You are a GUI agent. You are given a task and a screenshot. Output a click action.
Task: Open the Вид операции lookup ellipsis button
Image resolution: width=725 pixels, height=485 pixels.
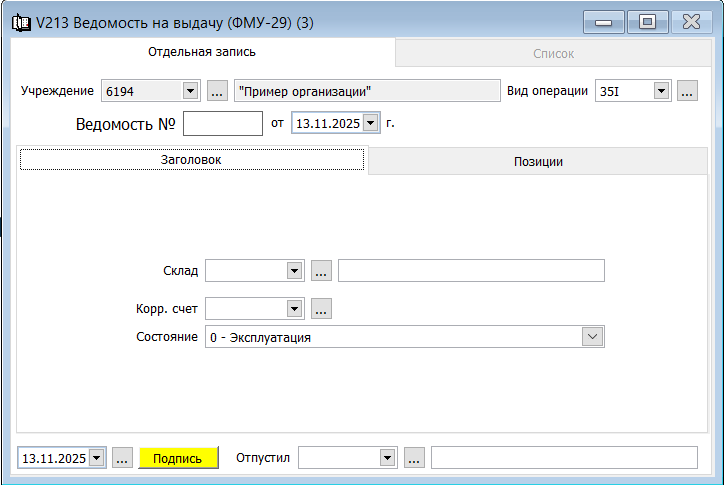pos(686,92)
